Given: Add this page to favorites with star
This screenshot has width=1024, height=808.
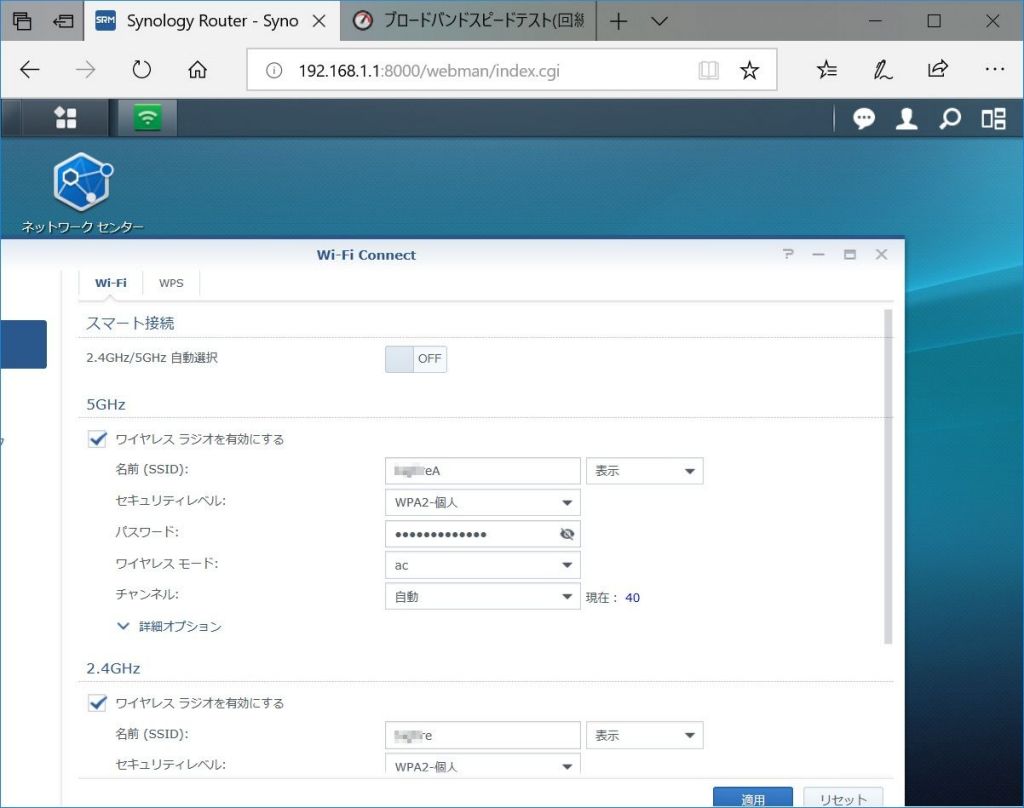Looking at the screenshot, I should point(749,71).
